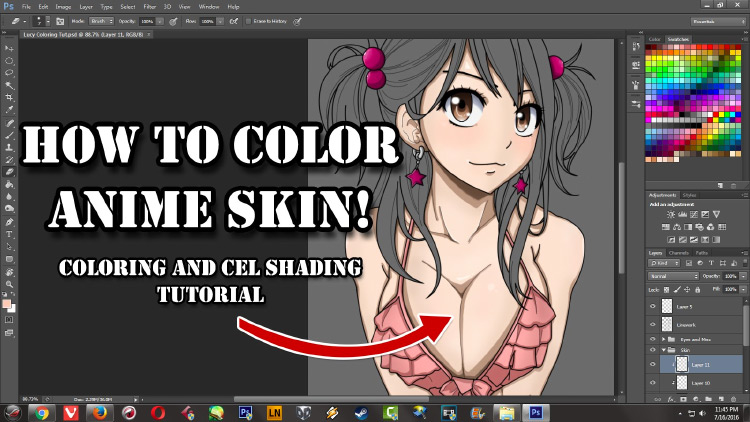Add a Color Balance adjustment
This screenshot has height=422, width=750.
pyautogui.click(x=677, y=227)
